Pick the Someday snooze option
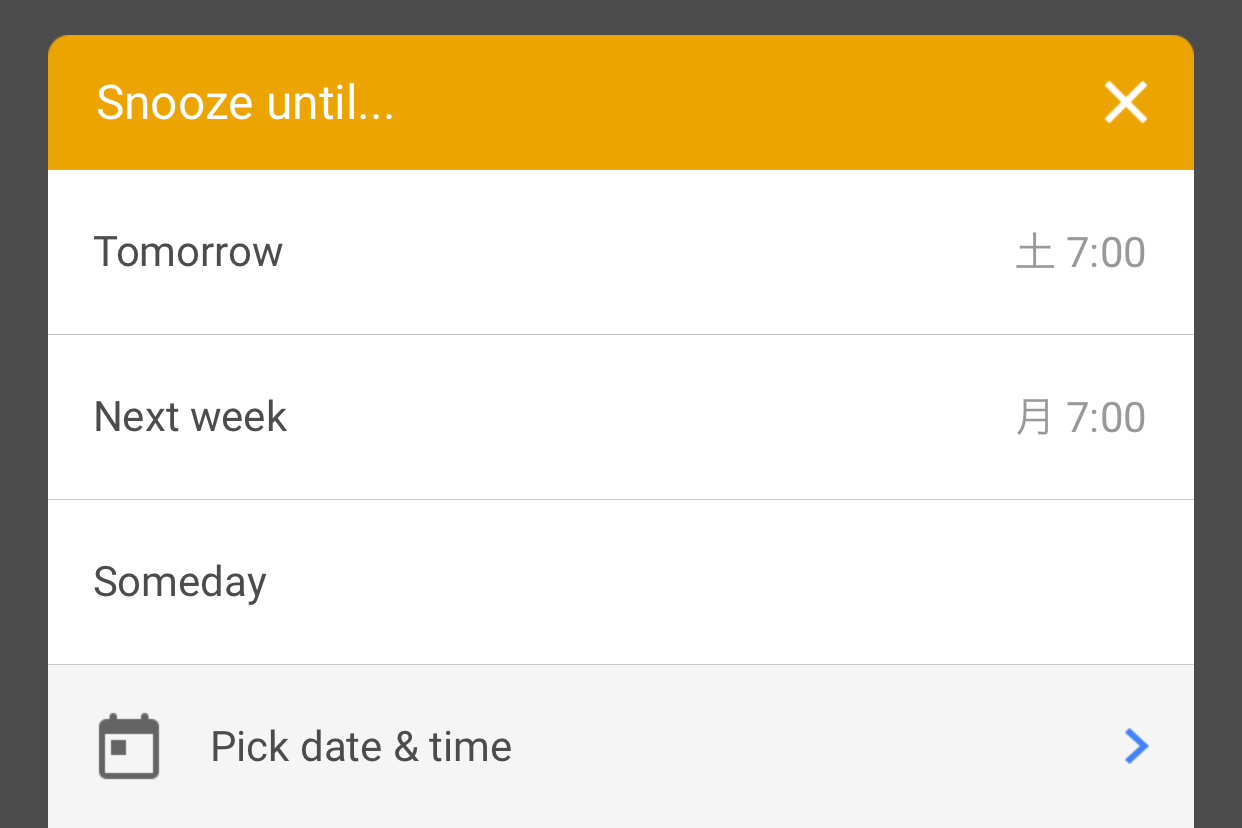The height and width of the screenshot is (828, 1242). pos(621,582)
